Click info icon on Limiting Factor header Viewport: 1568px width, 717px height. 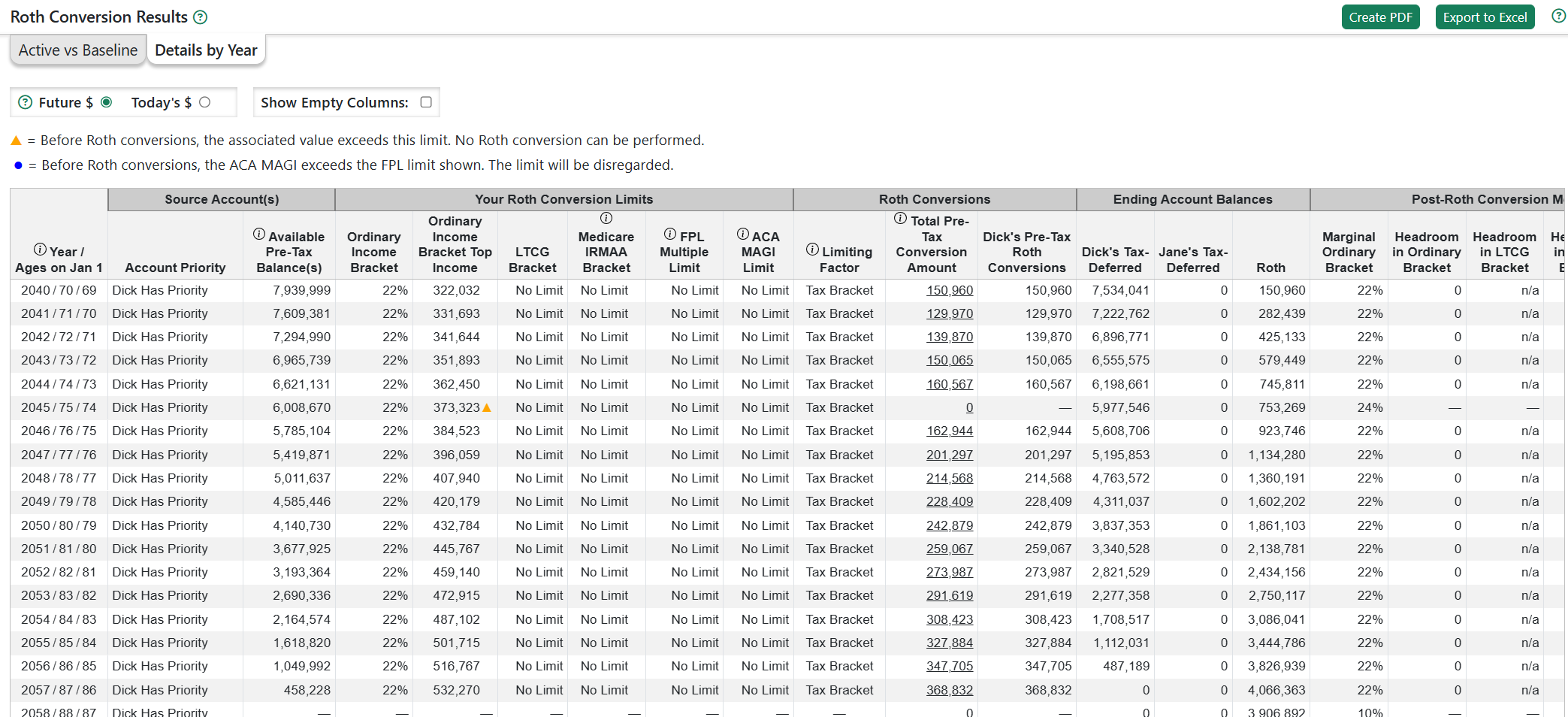[x=812, y=250]
